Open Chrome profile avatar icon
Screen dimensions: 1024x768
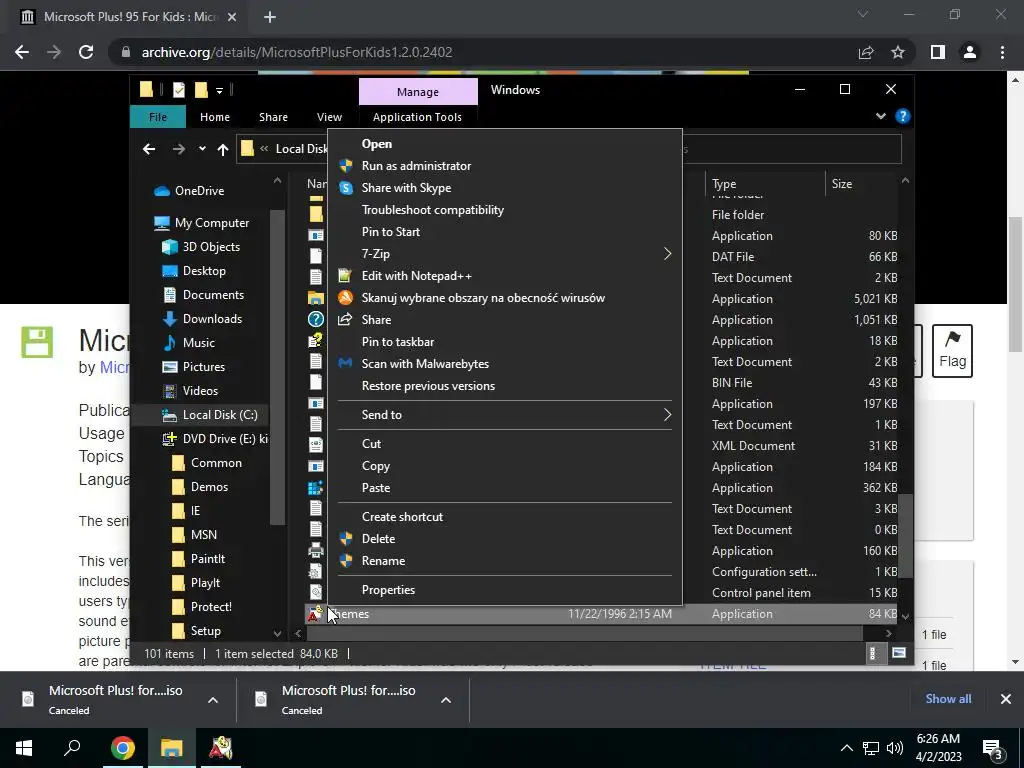[x=970, y=52]
